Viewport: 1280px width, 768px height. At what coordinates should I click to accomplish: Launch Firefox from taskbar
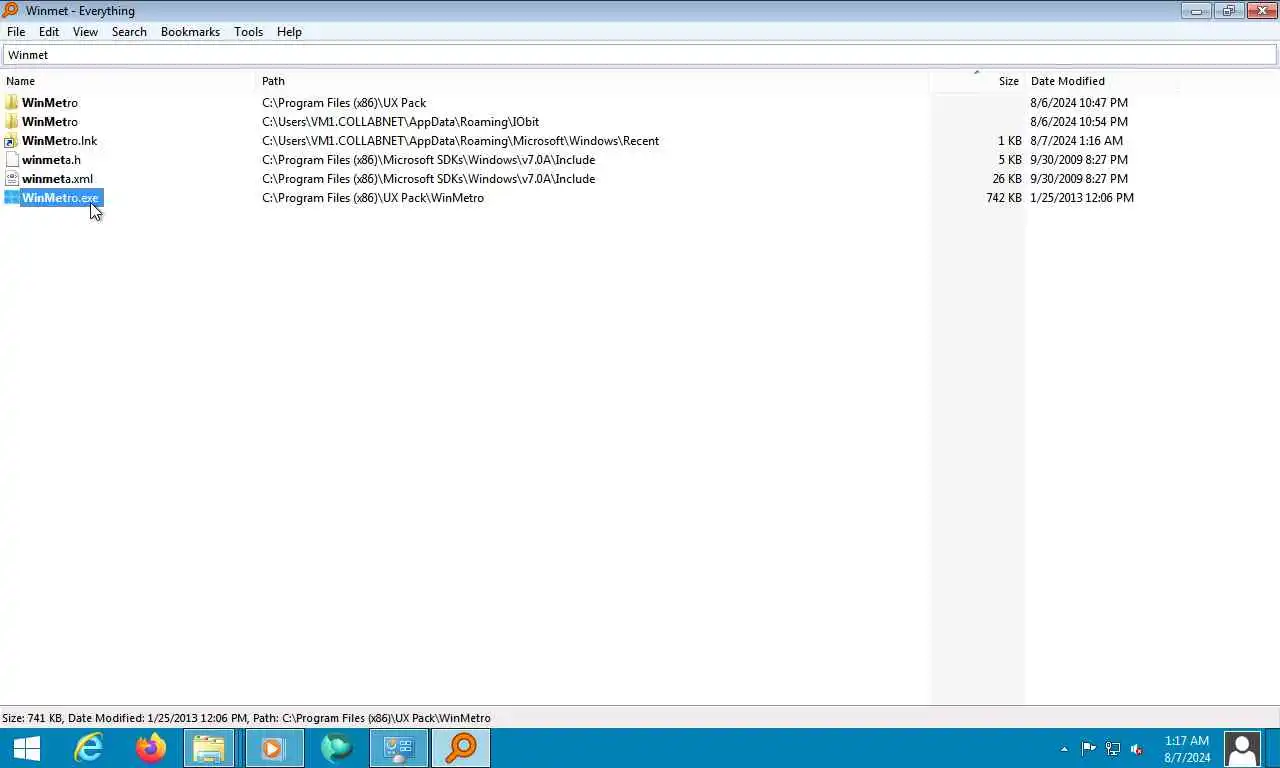[151, 748]
